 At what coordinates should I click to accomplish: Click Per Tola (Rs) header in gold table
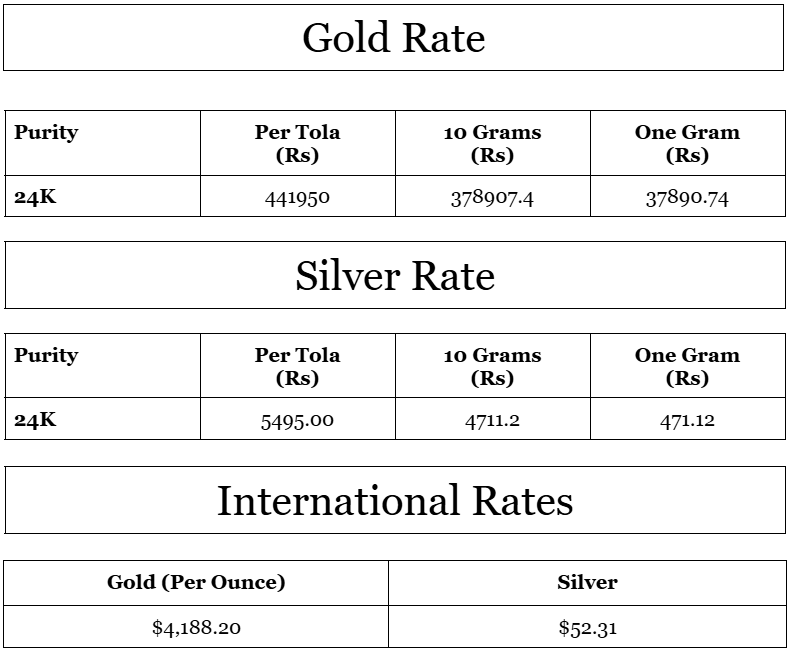(x=297, y=144)
